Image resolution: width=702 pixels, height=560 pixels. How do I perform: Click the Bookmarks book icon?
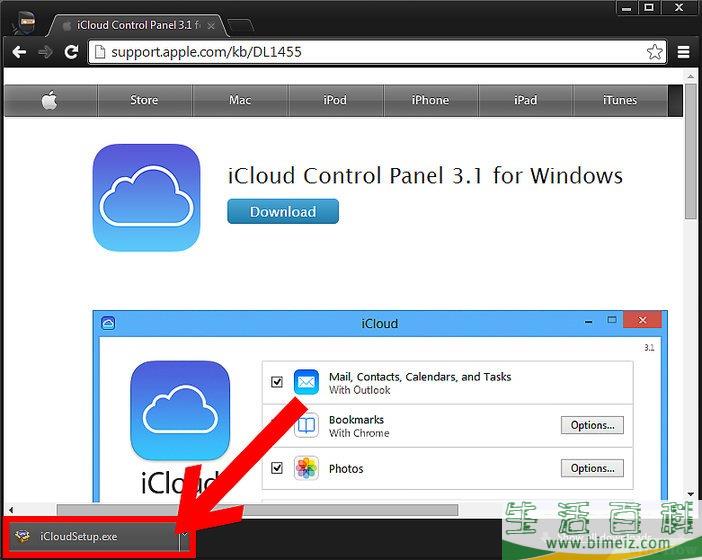point(306,425)
